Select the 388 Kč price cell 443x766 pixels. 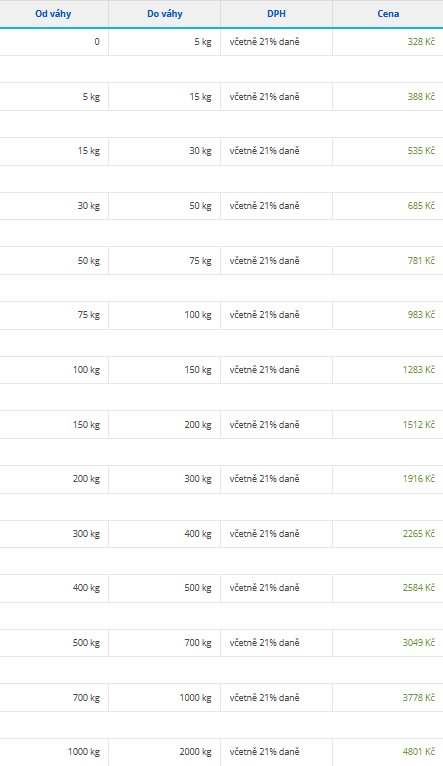point(421,97)
